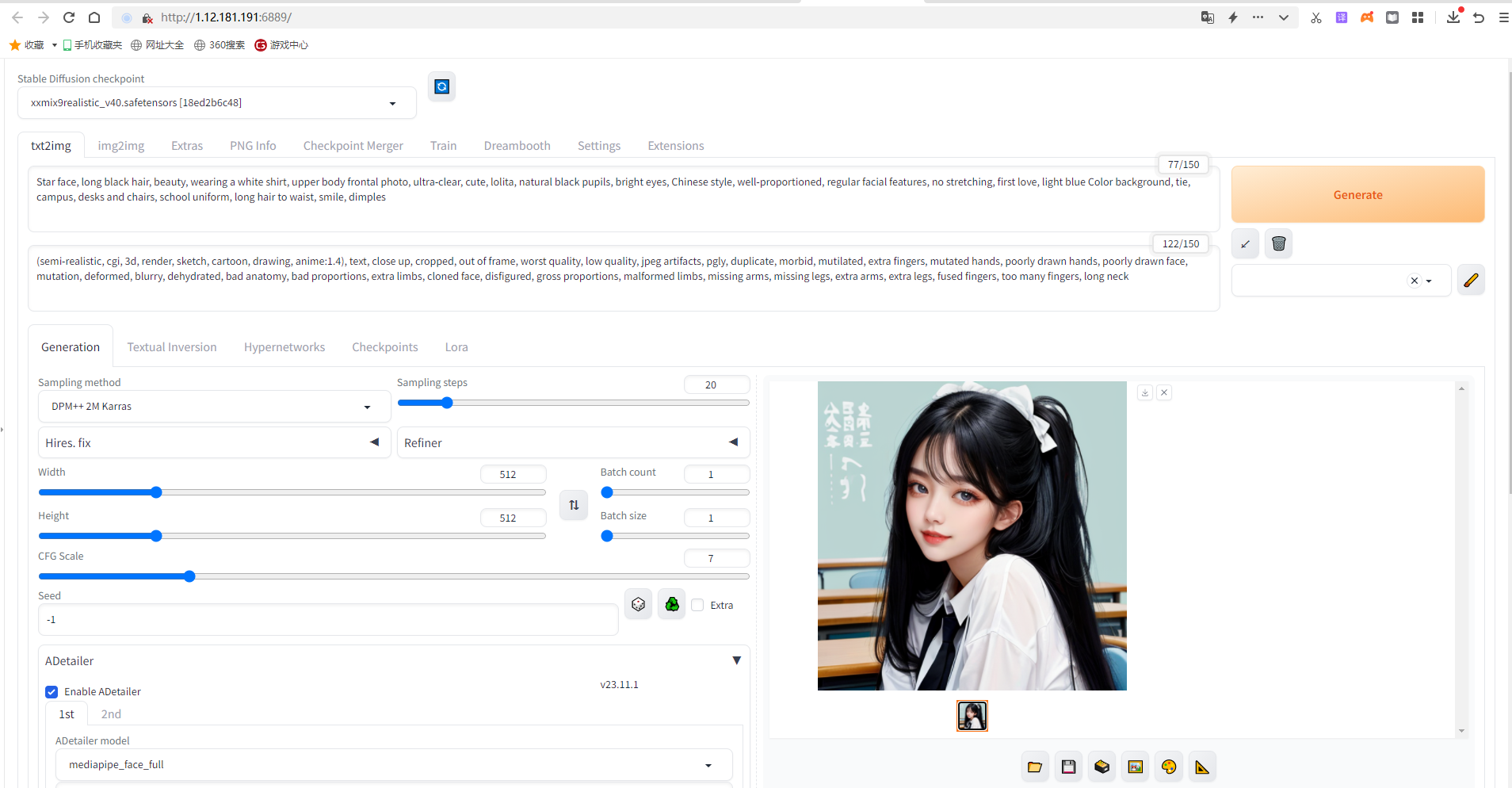Open the images output folder

pyautogui.click(x=1034, y=766)
